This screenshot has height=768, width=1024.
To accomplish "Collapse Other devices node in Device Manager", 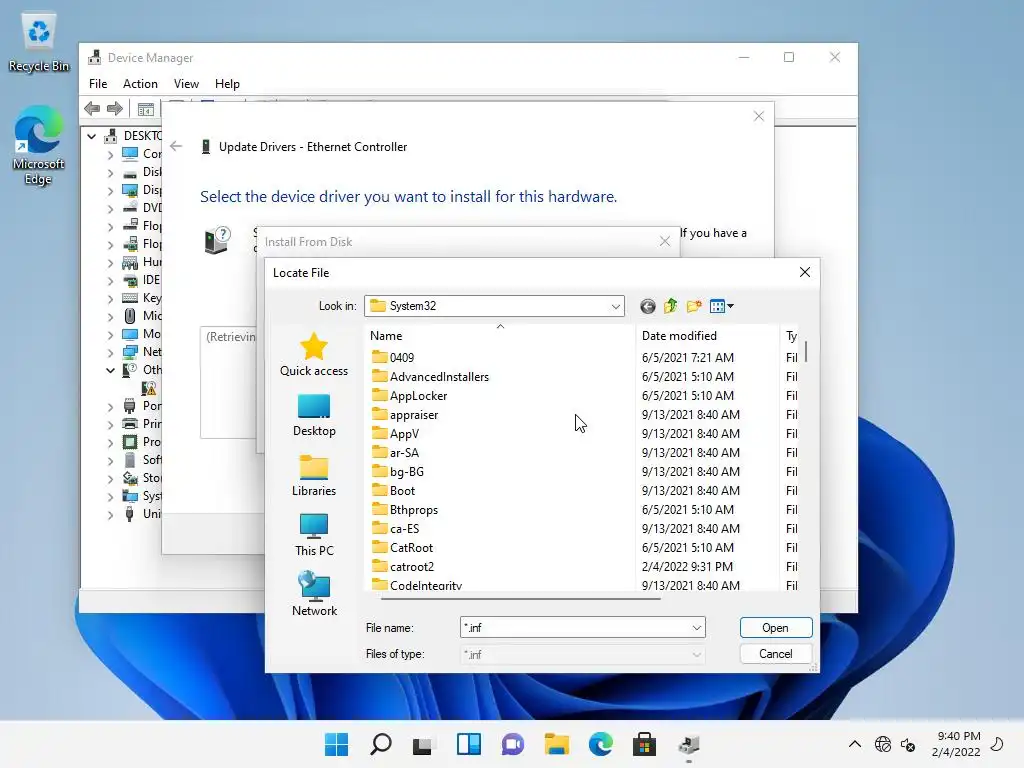I will click(110, 370).
